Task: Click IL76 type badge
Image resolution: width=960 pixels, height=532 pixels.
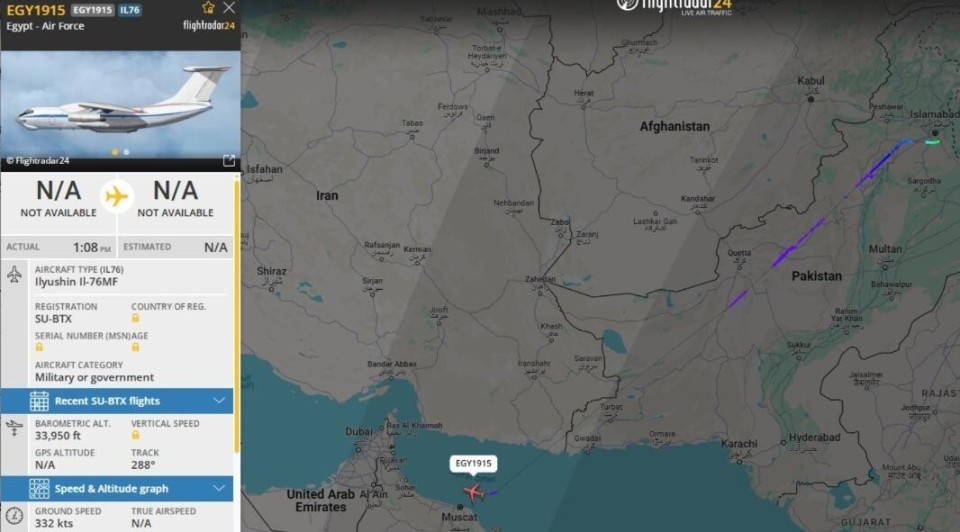Action: coord(130,10)
